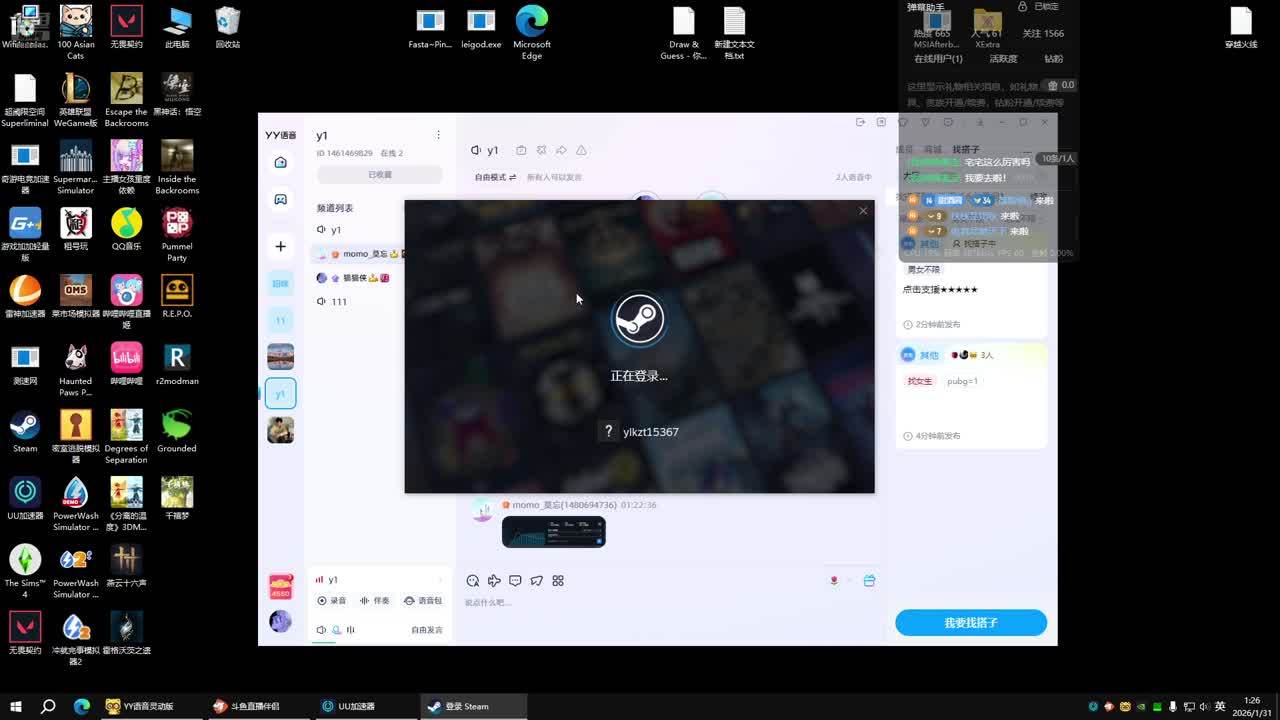Screen dimensions: 1280x720
Task: Click the 找女生 tag in right panel
Action: click(x=920, y=381)
